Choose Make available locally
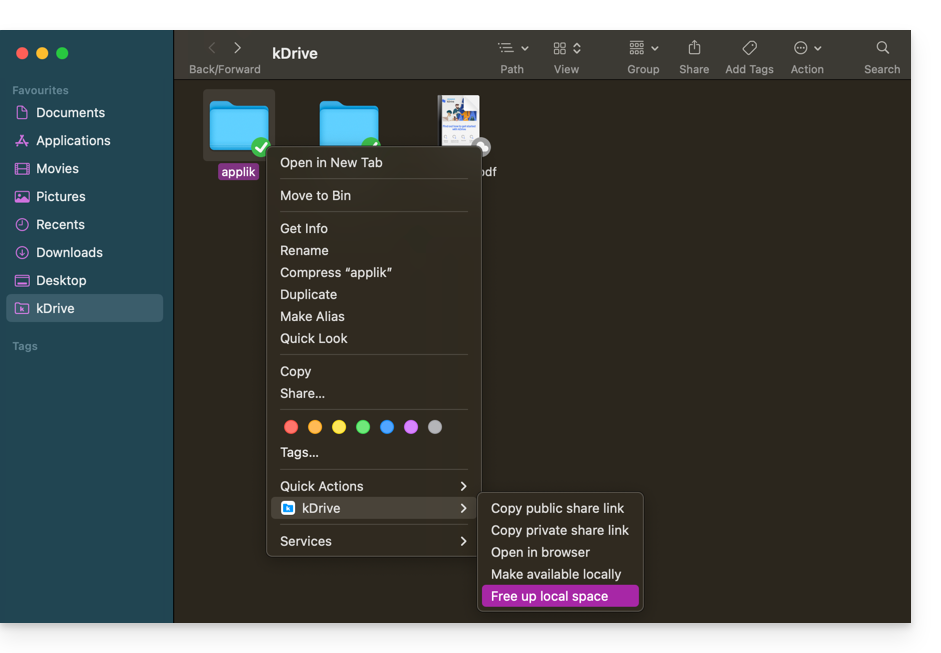Viewport: 941px width, 653px height. click(556, 574)
